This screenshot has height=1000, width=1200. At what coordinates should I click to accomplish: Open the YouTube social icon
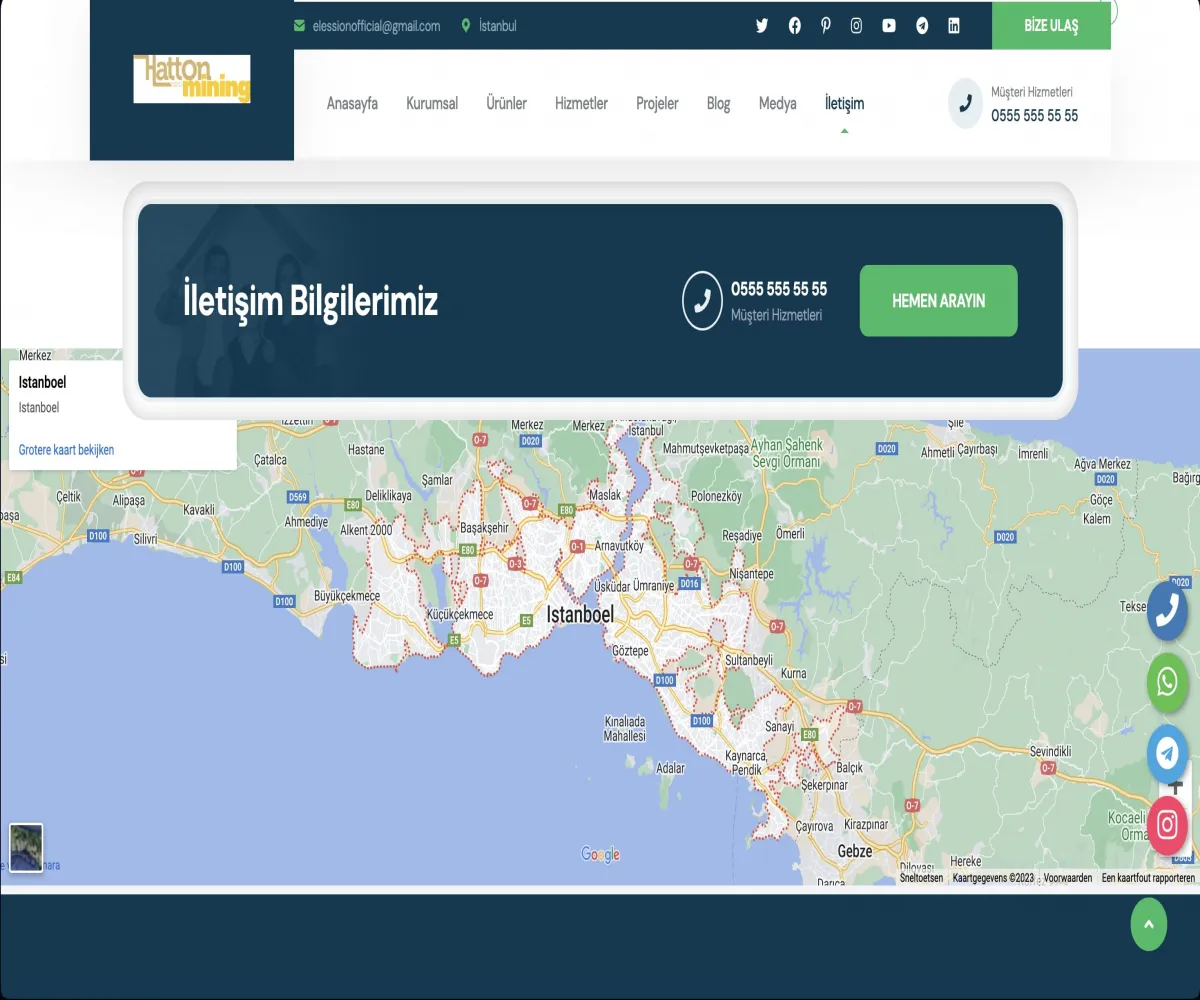tap(889, 26)
